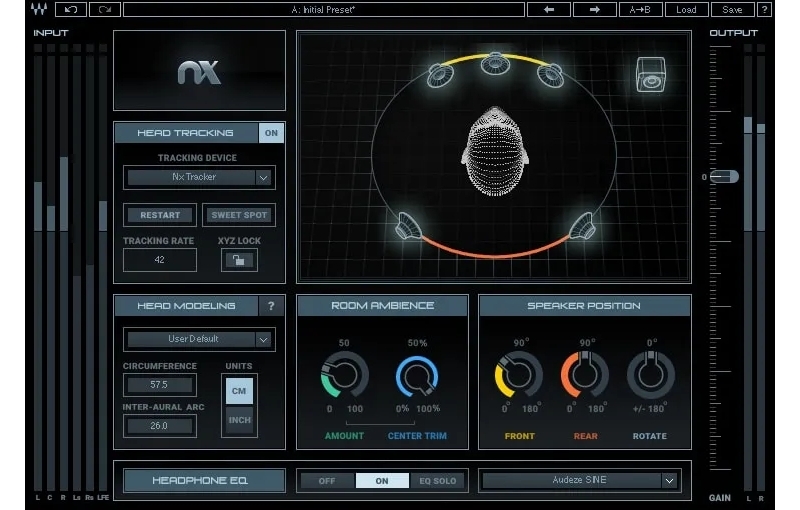Select CM units
Screen dimensions: 800x510
(239, 391)
